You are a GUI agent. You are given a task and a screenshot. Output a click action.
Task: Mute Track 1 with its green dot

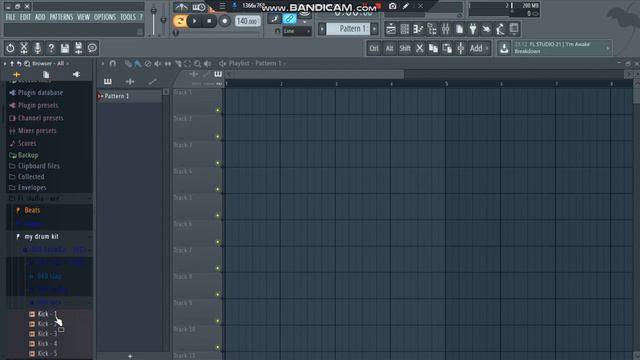[218, 110]
